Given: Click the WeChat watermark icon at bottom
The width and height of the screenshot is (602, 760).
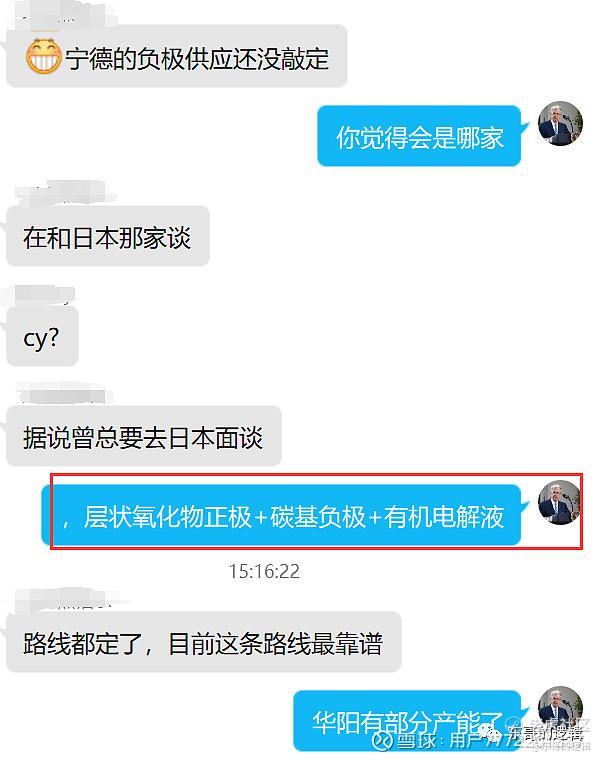Looking at the screenshot, I should pos(490,732).
